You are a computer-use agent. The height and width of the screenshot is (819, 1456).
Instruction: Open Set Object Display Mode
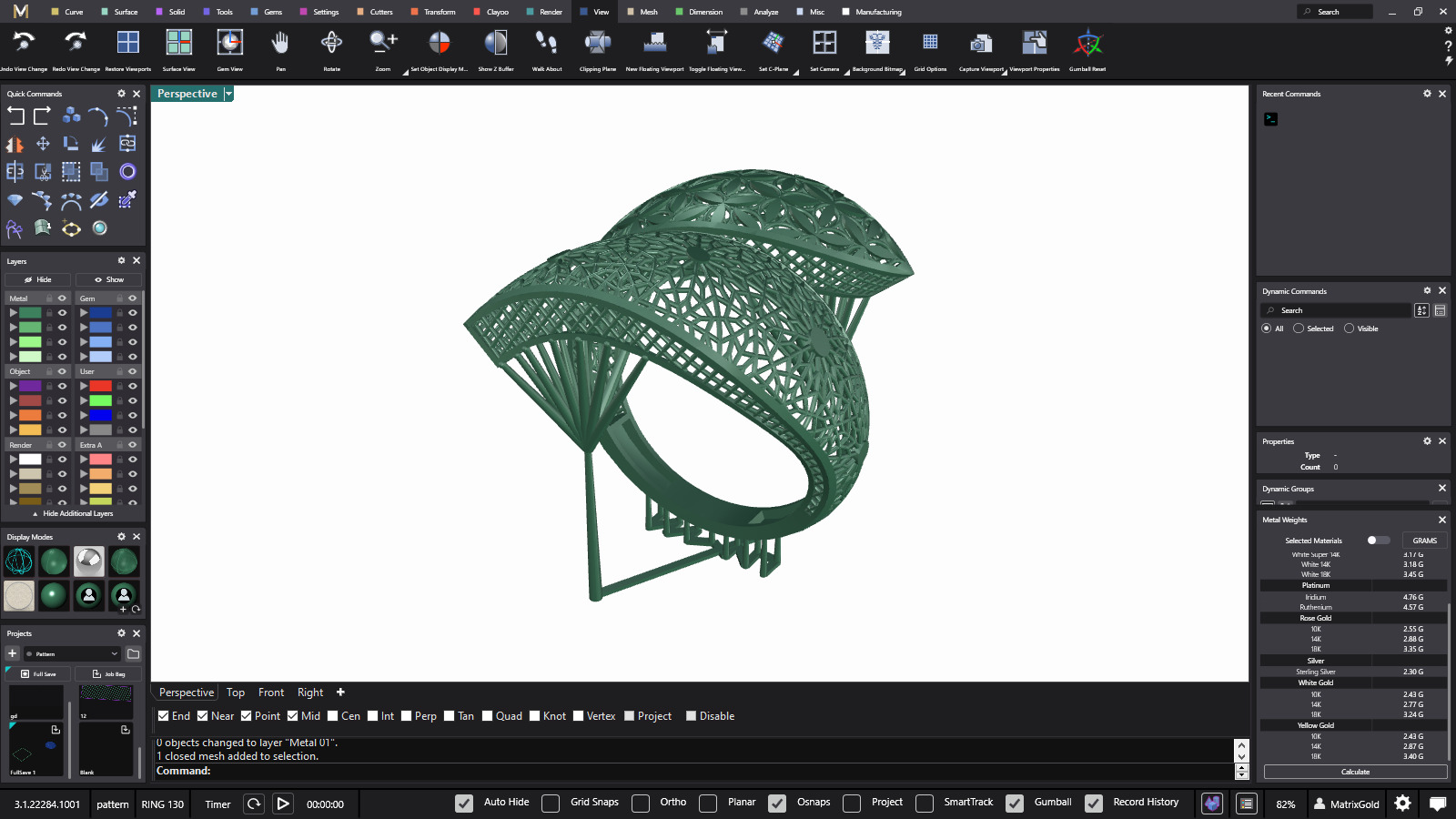coord(440,43)
